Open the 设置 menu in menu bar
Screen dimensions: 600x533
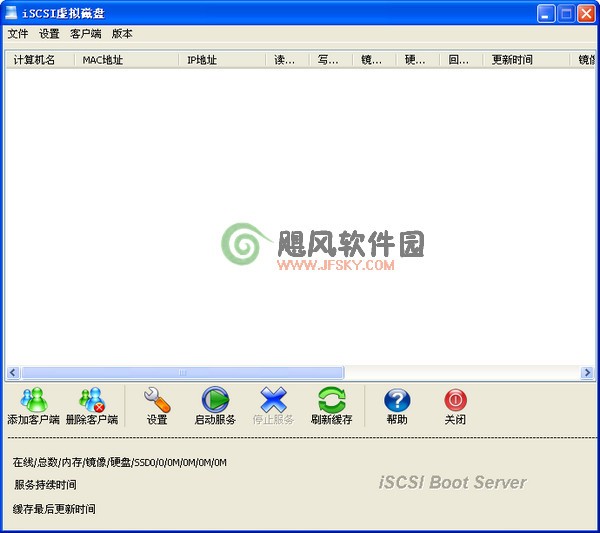pyautogui.click(x=49, y=34)
